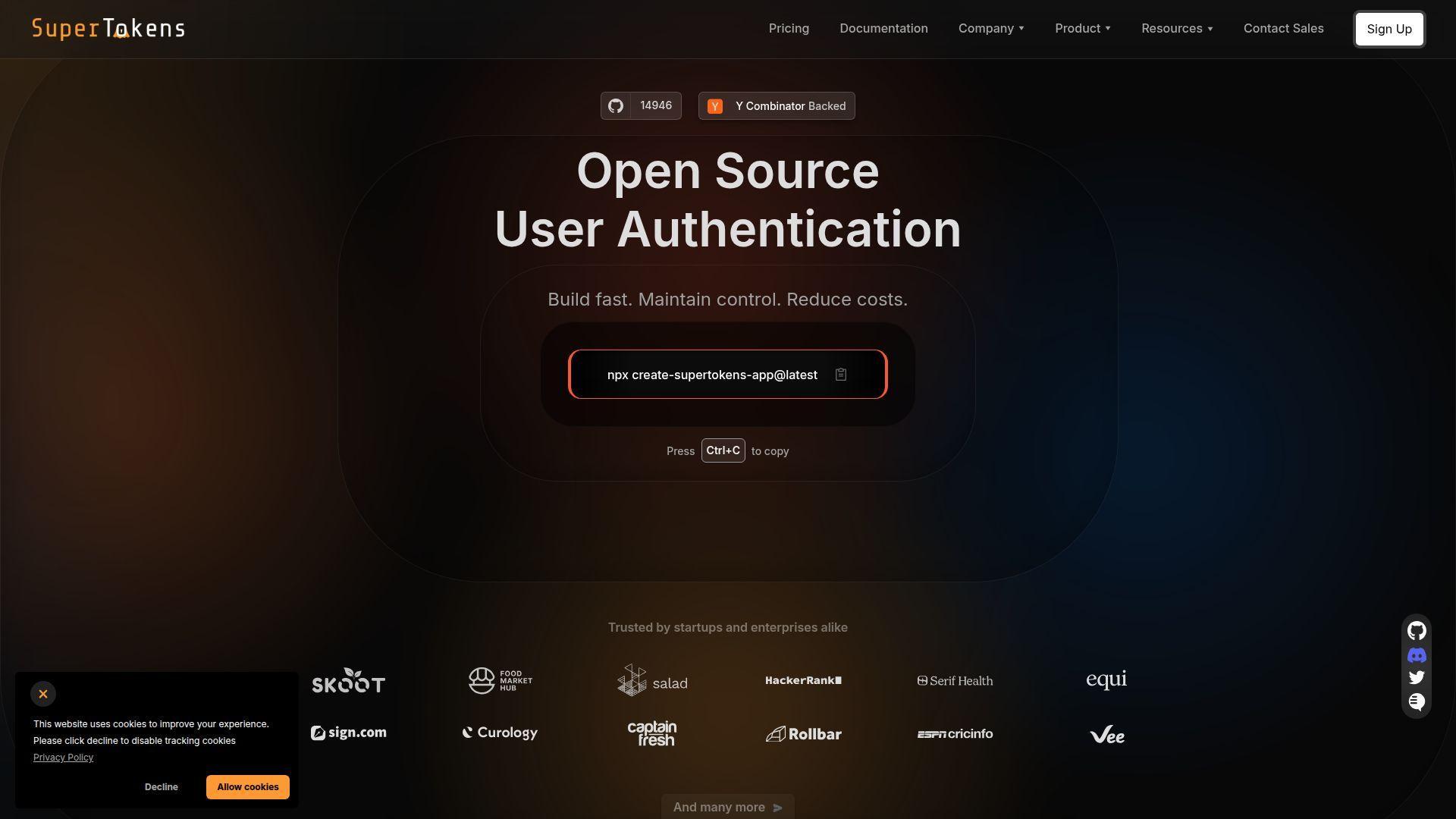The width and height of the screenshot is (1456, 819).
Task: Allow cookies in the consent banner
Action: click(247, 786)
